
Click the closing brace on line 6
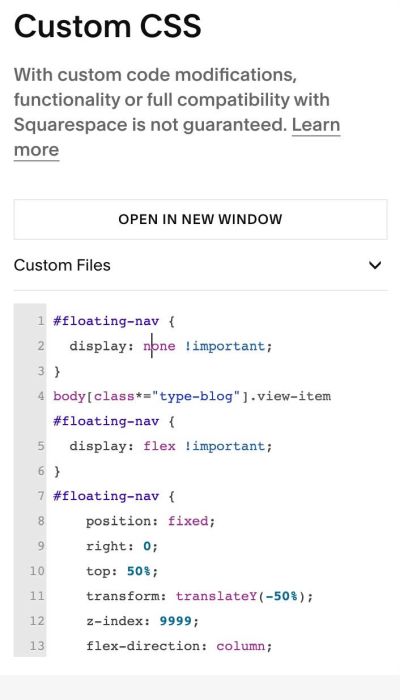57,471
